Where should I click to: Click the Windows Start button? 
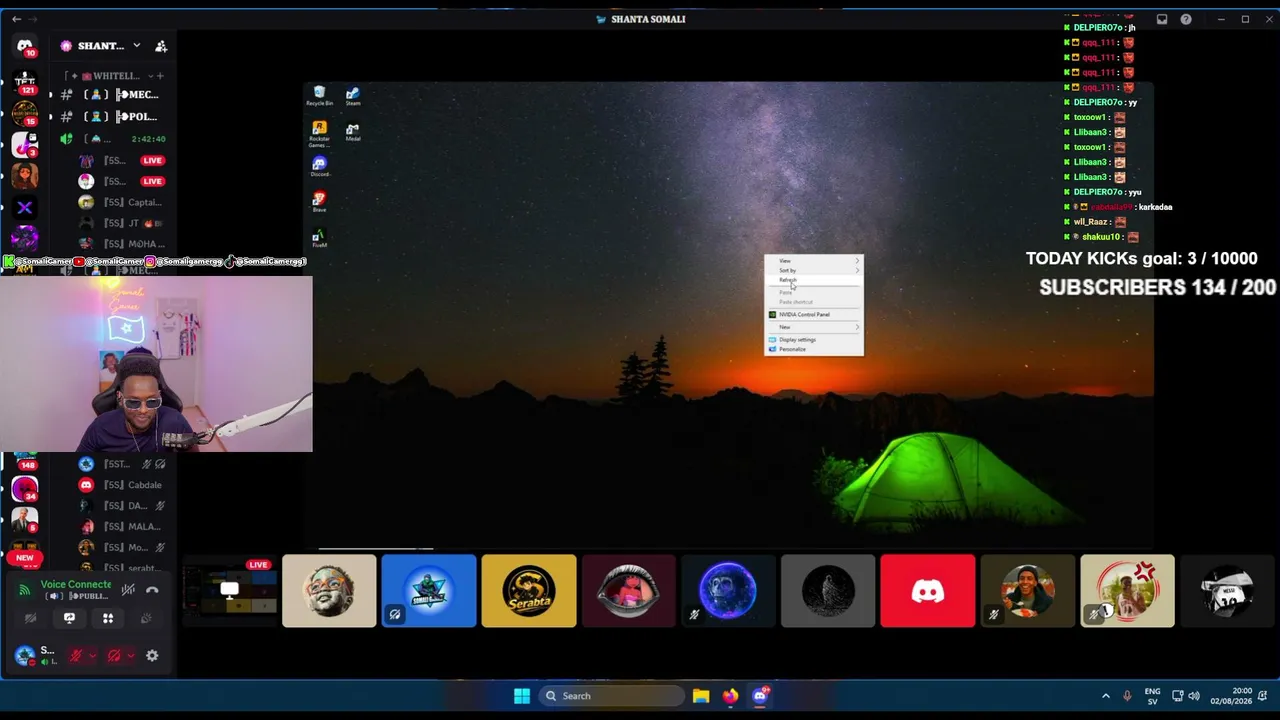522,696
